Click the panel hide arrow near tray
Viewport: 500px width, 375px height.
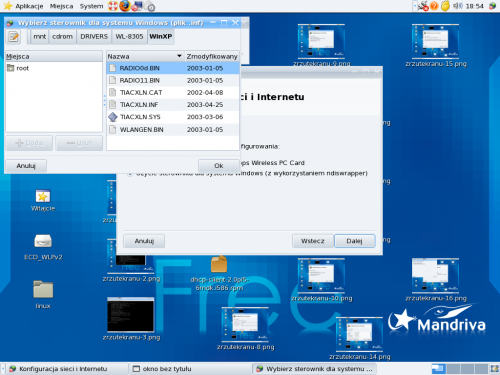415,6
